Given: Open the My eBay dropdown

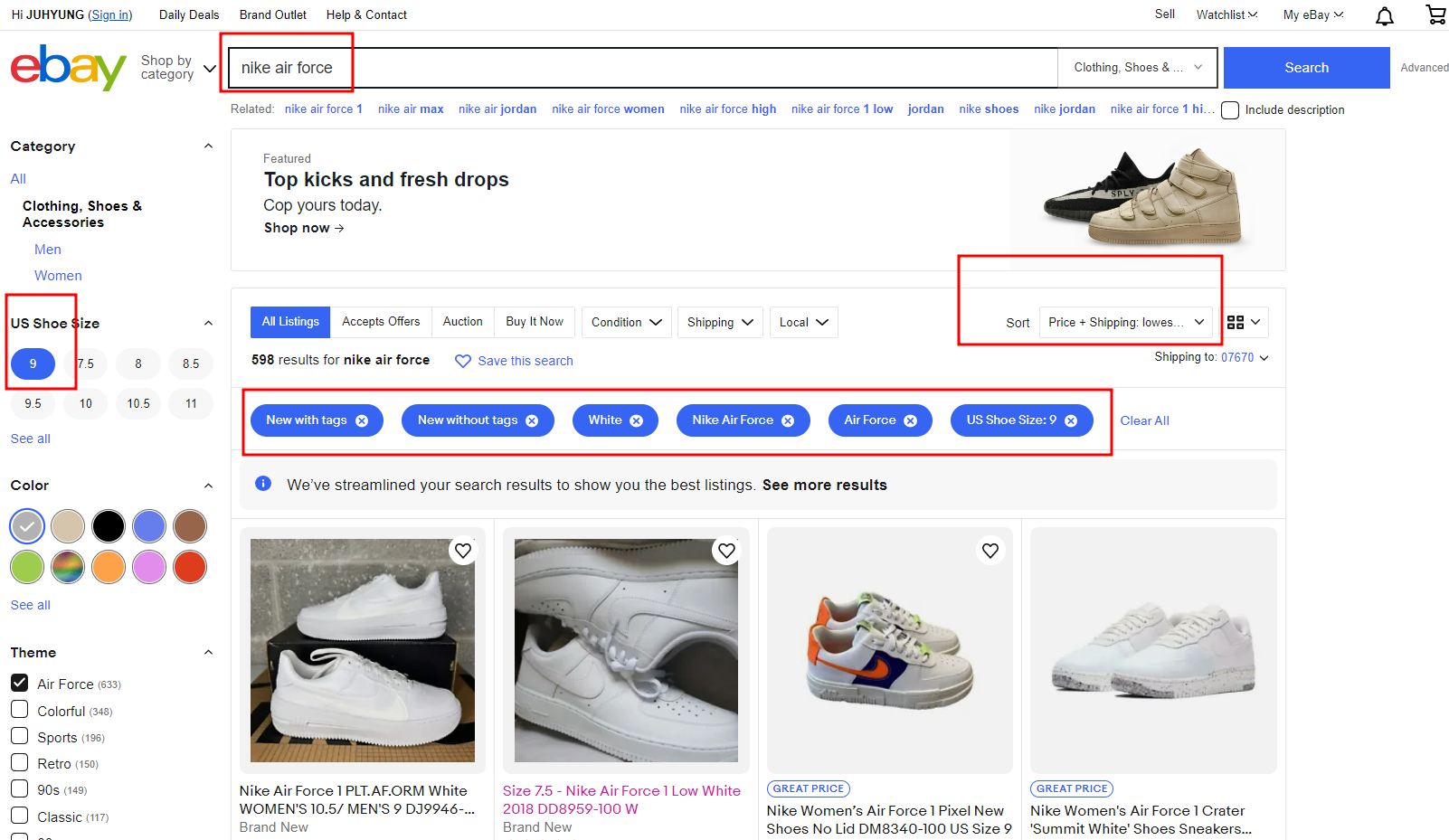Looking at the screenshot, I should [1313, 14].
